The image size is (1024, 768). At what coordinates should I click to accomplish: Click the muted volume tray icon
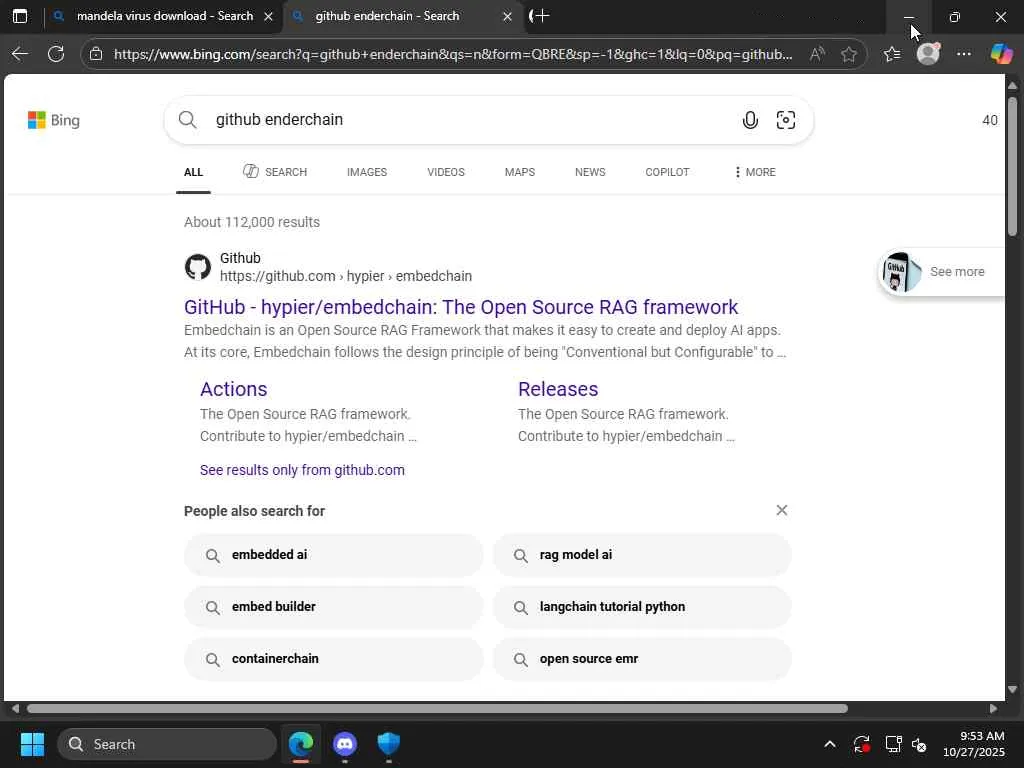920,744
